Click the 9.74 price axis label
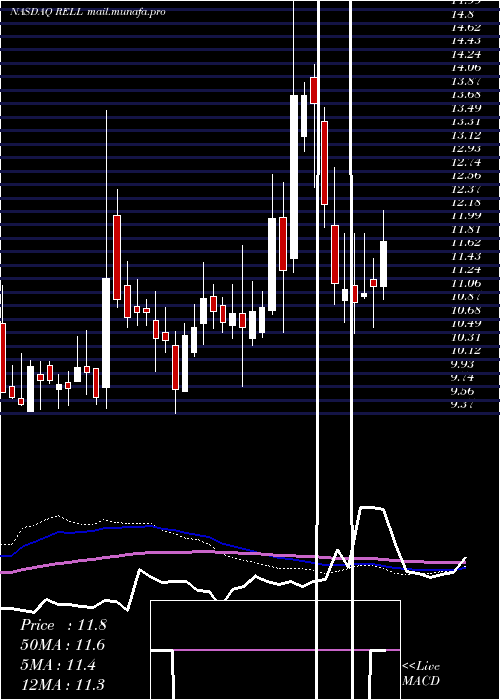Image resolution: width=500 pixels, height=700 pixels. [462, 377]
